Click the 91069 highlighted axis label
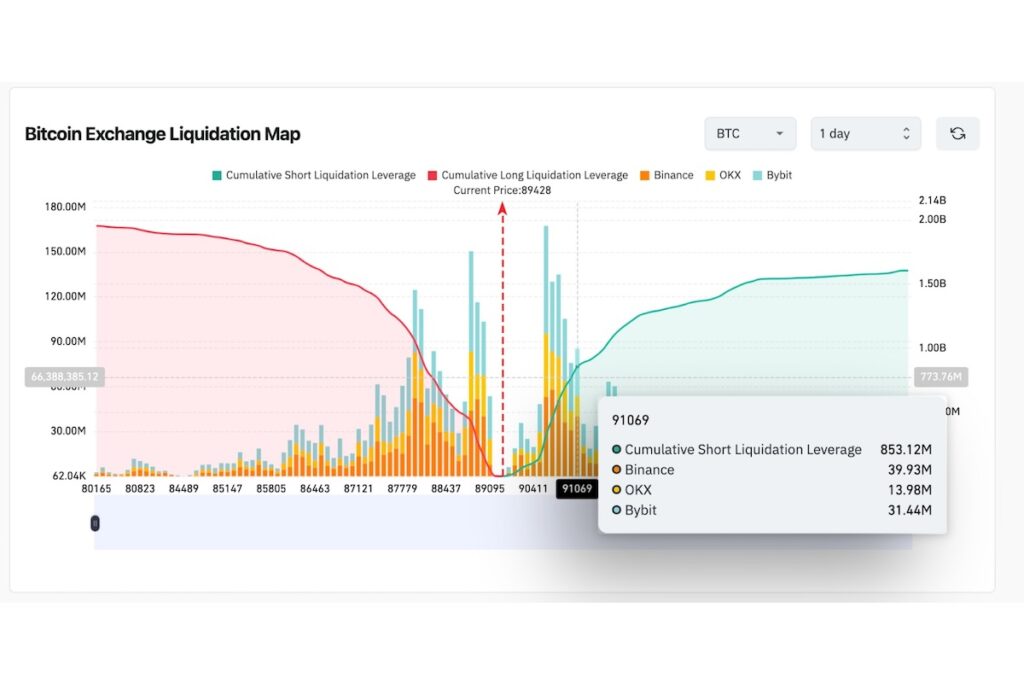This screenshot has width=1024, height=683. [577, 489]
